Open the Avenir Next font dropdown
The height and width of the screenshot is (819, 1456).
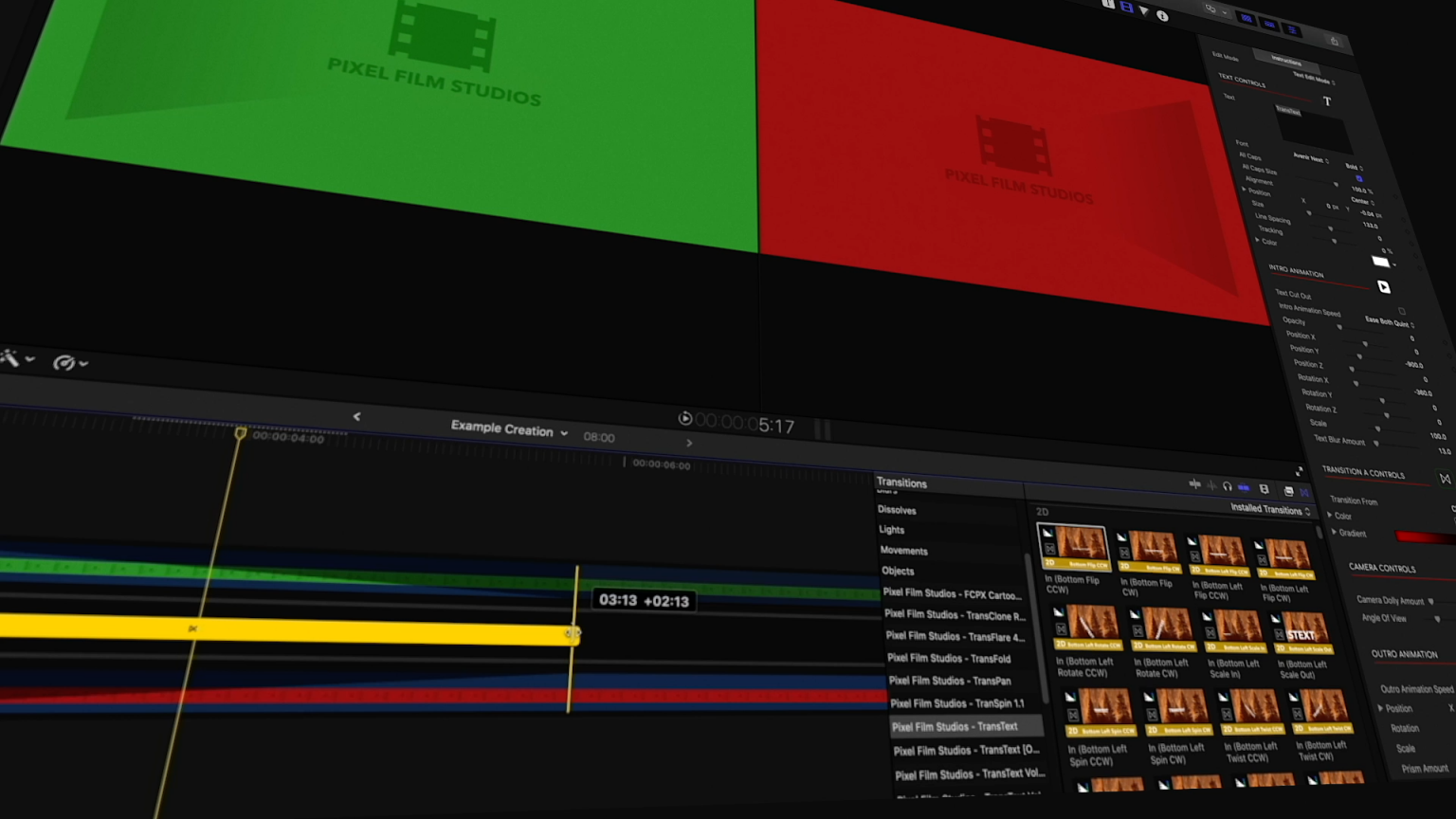click(1310, 159)
